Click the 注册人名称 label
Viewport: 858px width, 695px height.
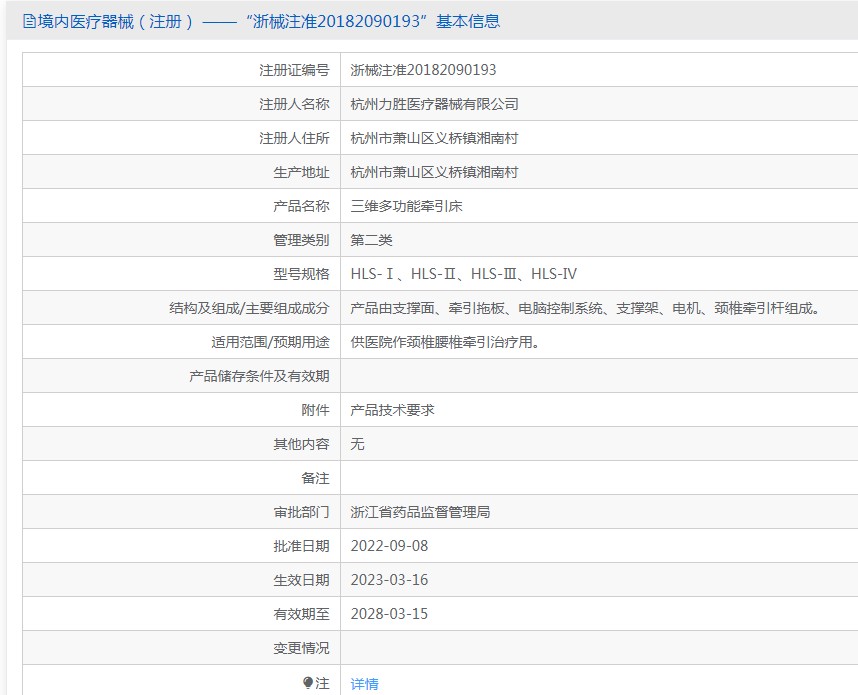[x=294, y=104]
